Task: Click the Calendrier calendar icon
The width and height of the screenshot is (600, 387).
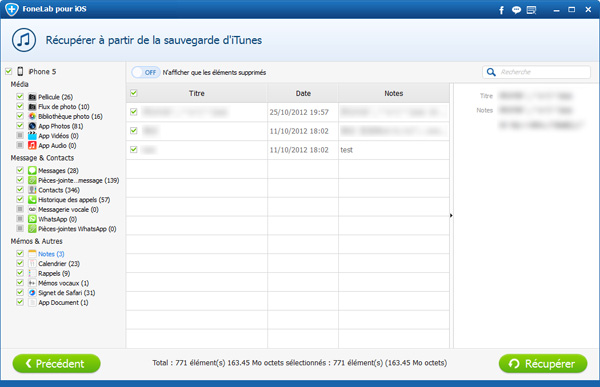Action: click(x=32, y=263)
